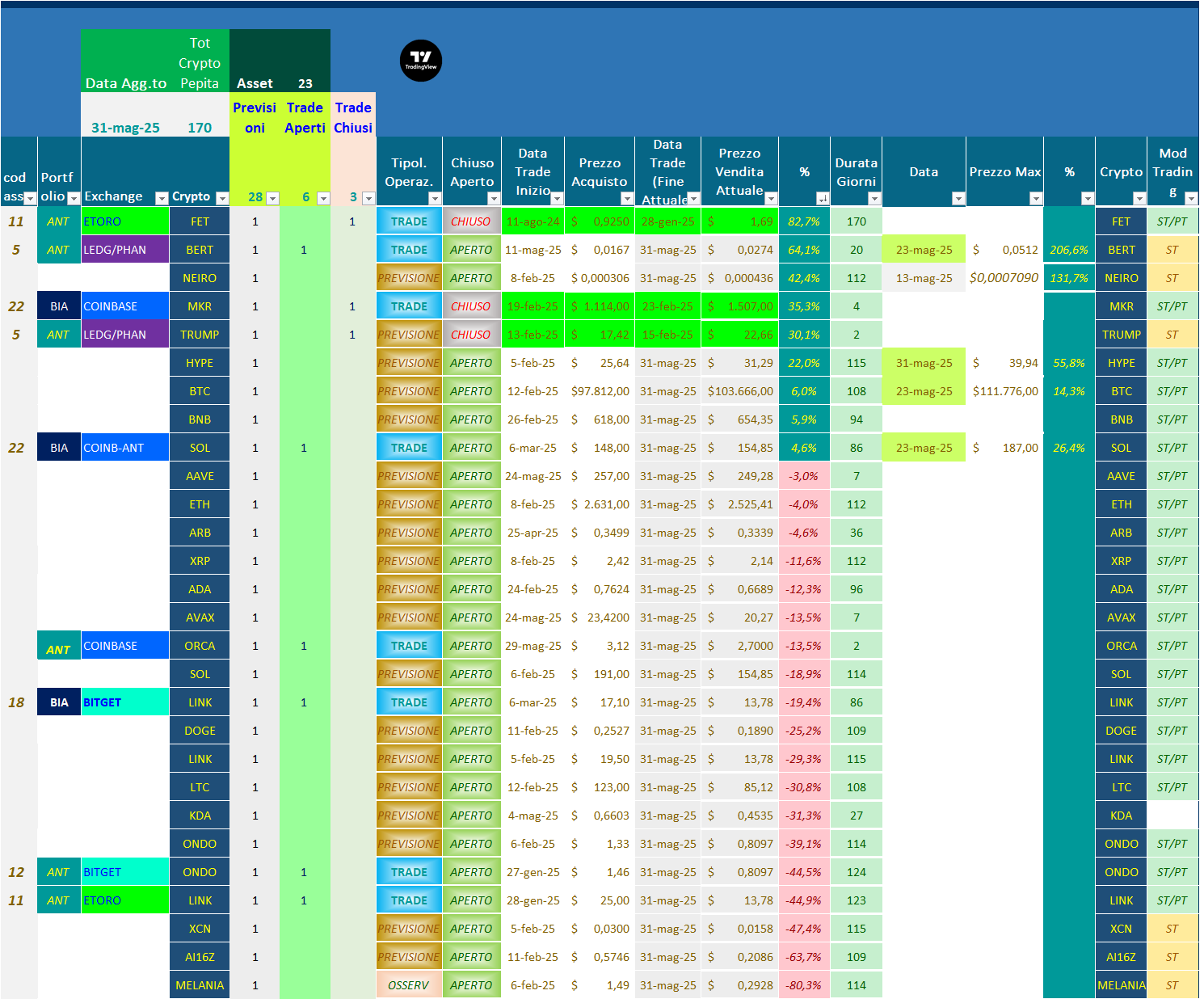The image size is (1204, 999).
Task: Expand the Tipol. Operaz. filter dropdown
Action: 435,199
